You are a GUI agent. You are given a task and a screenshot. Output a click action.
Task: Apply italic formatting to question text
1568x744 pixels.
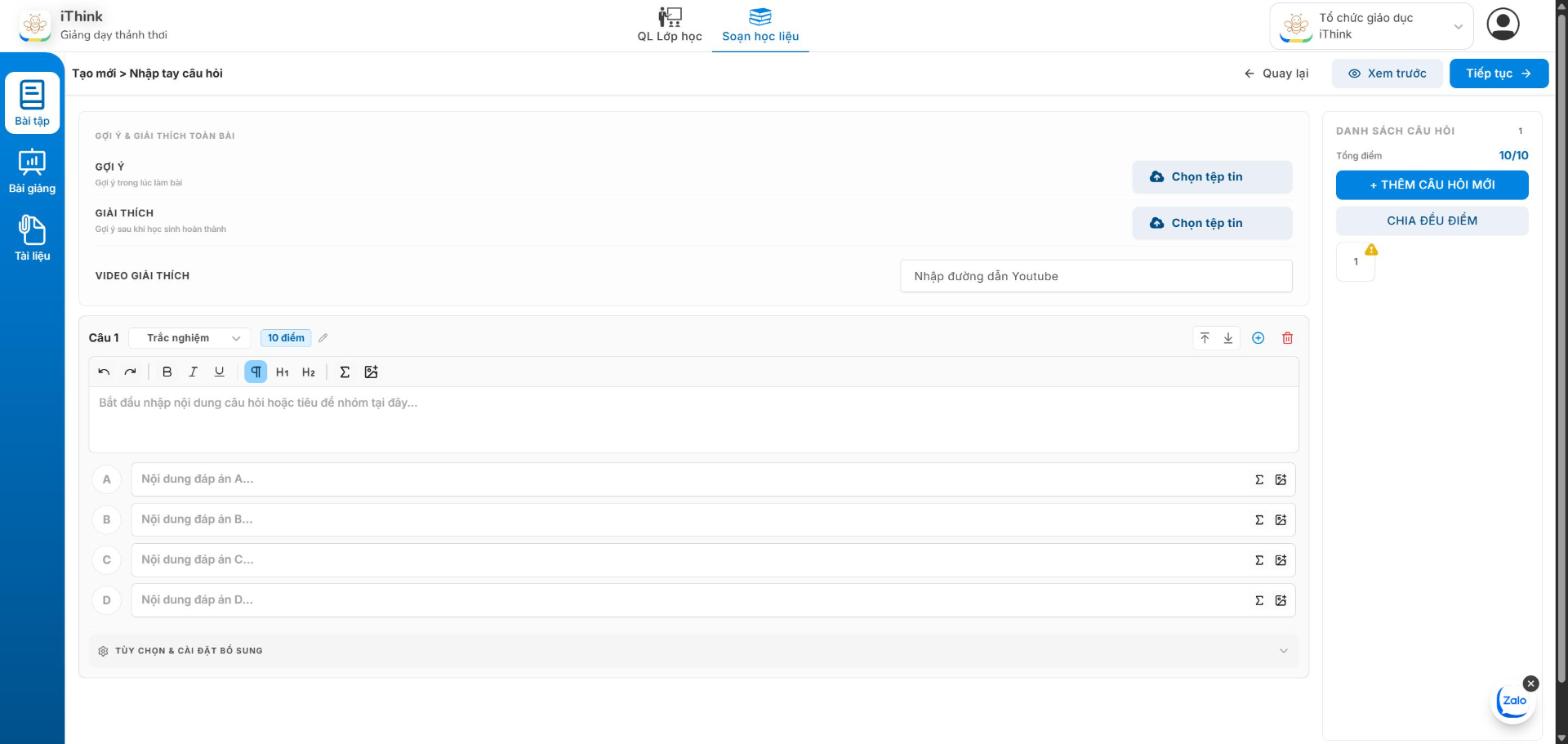coord(193,372)
